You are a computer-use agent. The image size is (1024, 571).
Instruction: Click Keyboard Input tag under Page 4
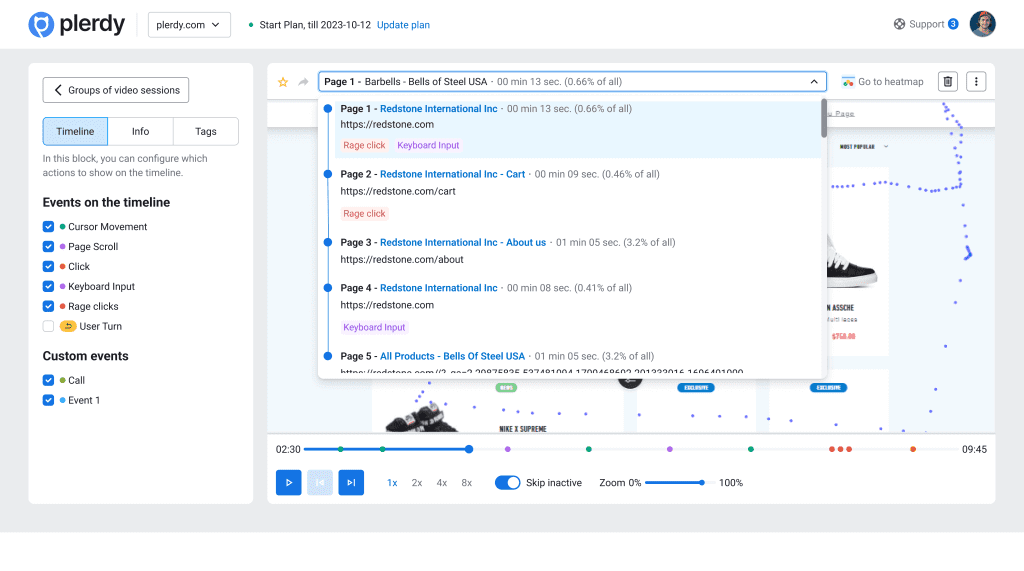click(x=374, y=327)
